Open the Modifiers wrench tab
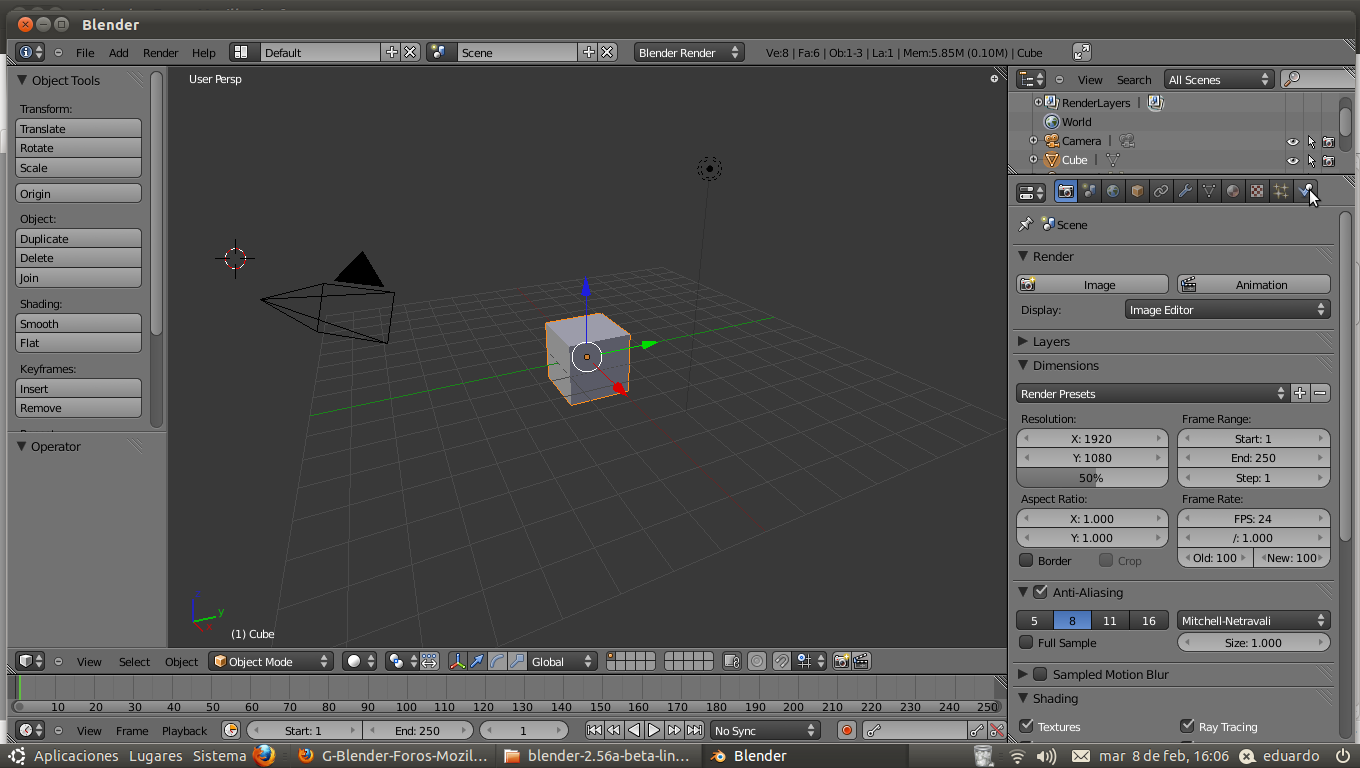The image size is (1360, 768). pyautogui.click(x=1185, y=191)
